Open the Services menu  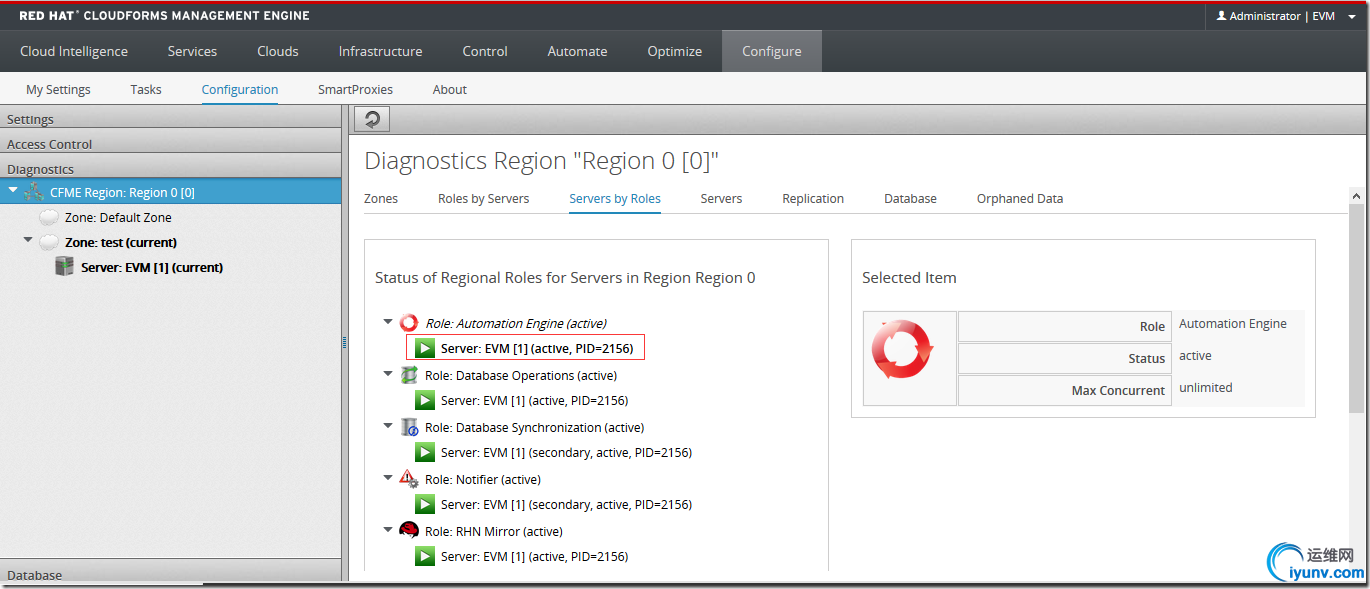pos(192,51)
